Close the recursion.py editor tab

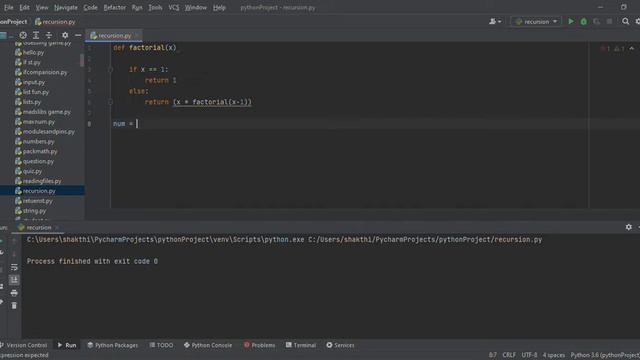point(137,36)
